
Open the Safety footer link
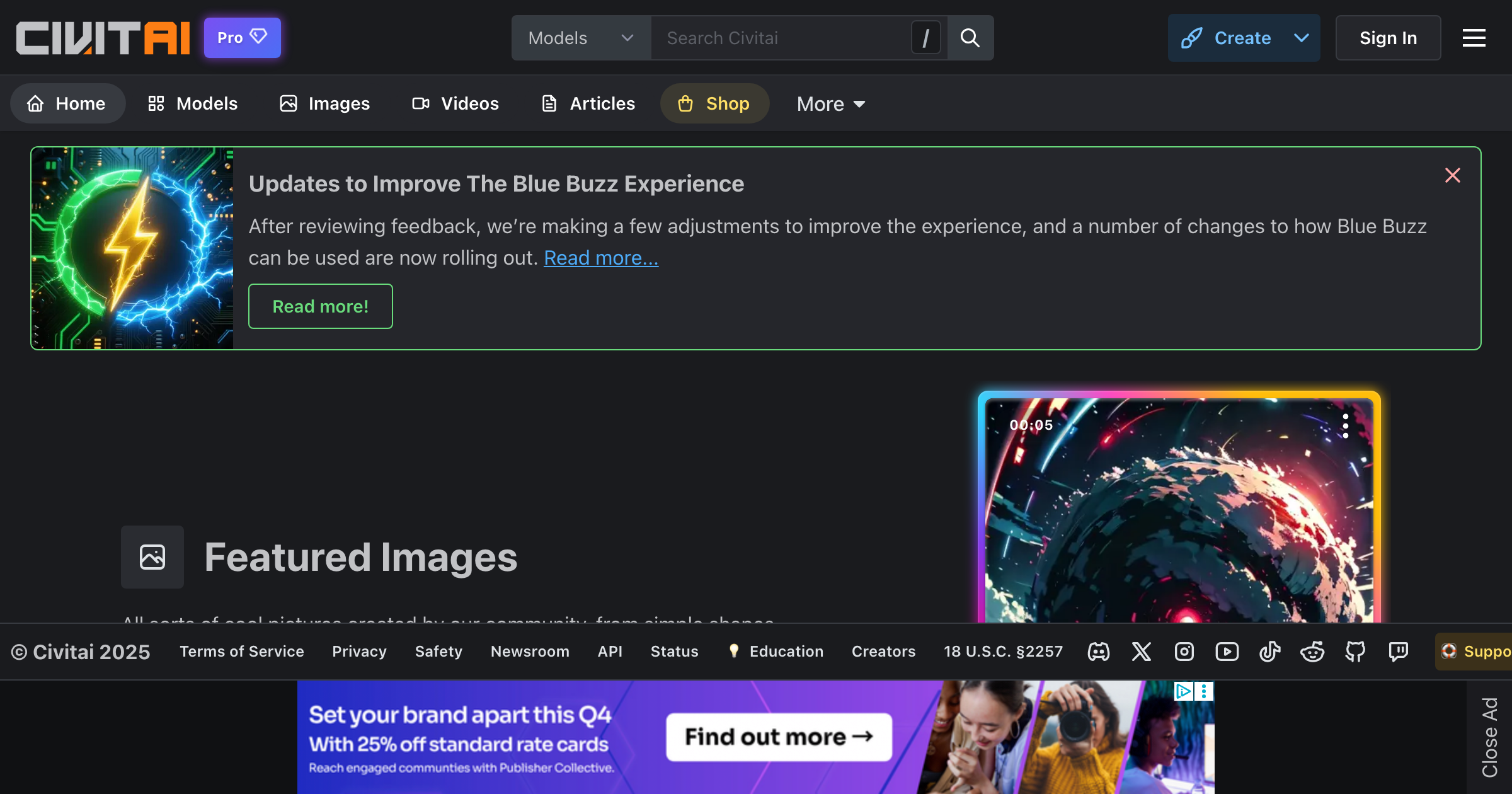(438, 652)
